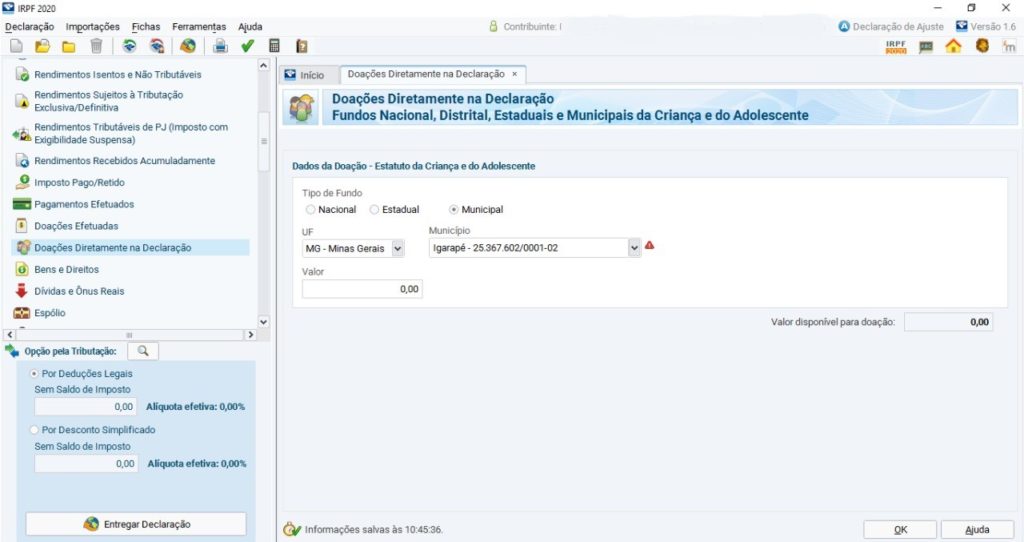Click the Valor input field
Screen dimensions: 1024x542
click(362, 289)
